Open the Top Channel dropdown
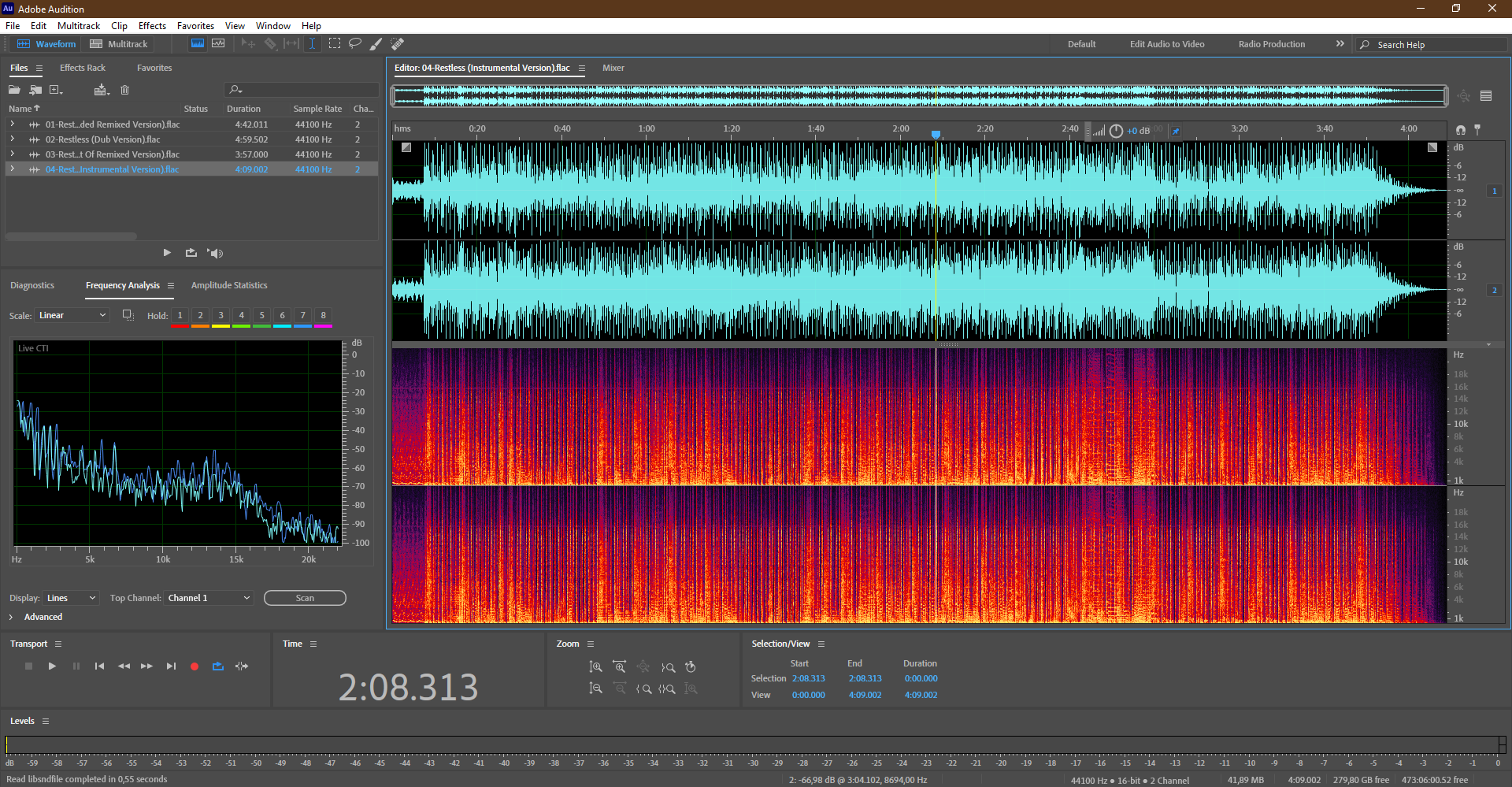 pos(209,598)
